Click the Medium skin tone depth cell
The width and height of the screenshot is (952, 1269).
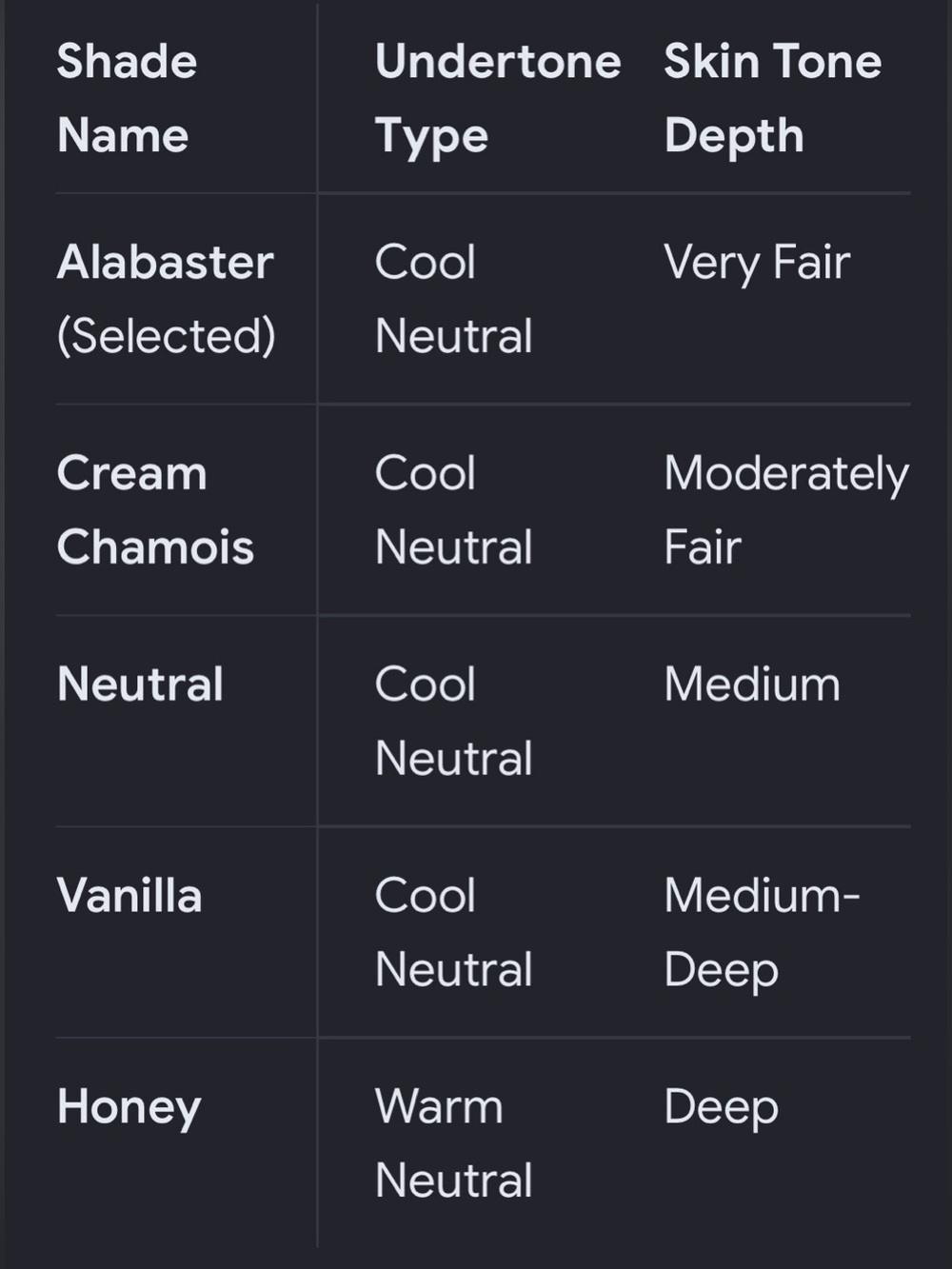(x=752, y=684)
